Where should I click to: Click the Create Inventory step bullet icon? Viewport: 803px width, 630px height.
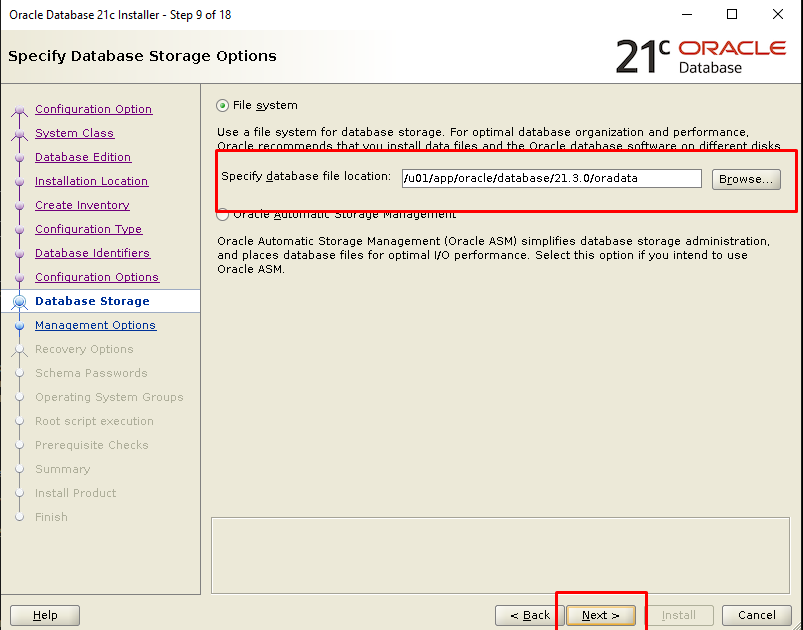tap(19, 206)
